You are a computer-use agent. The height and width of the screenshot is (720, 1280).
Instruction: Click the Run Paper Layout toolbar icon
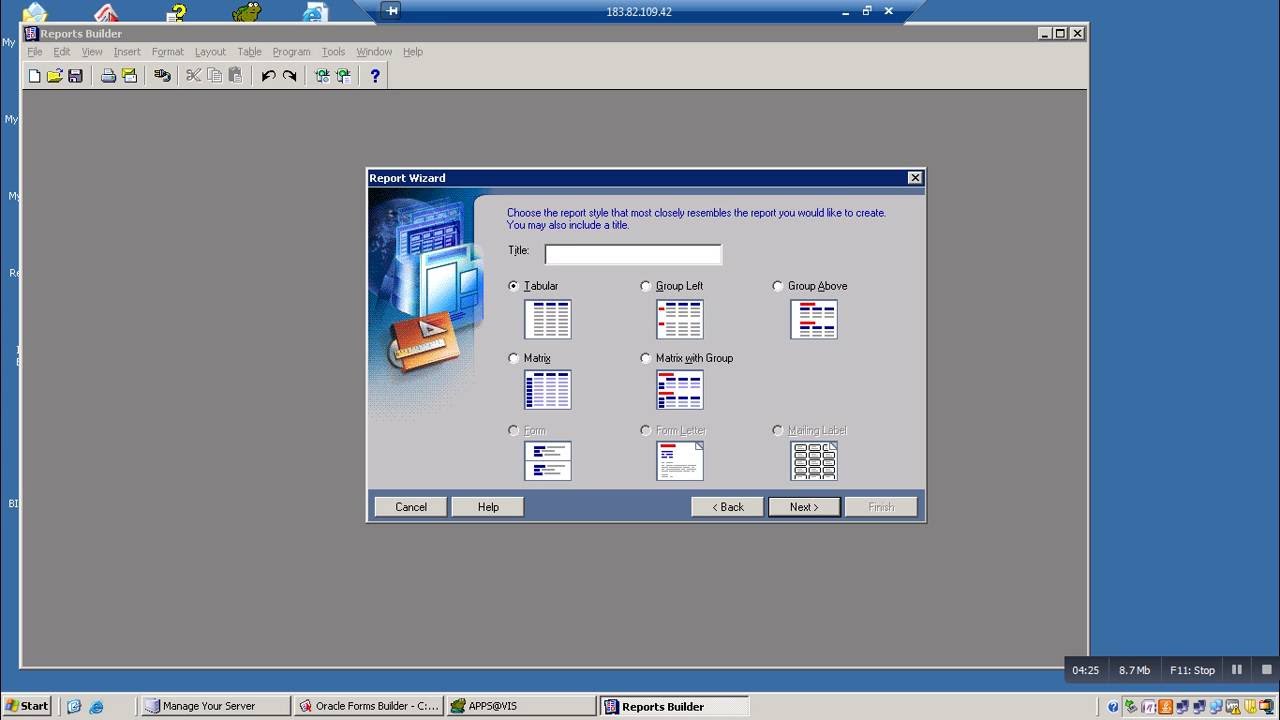(x=322, y=76)
